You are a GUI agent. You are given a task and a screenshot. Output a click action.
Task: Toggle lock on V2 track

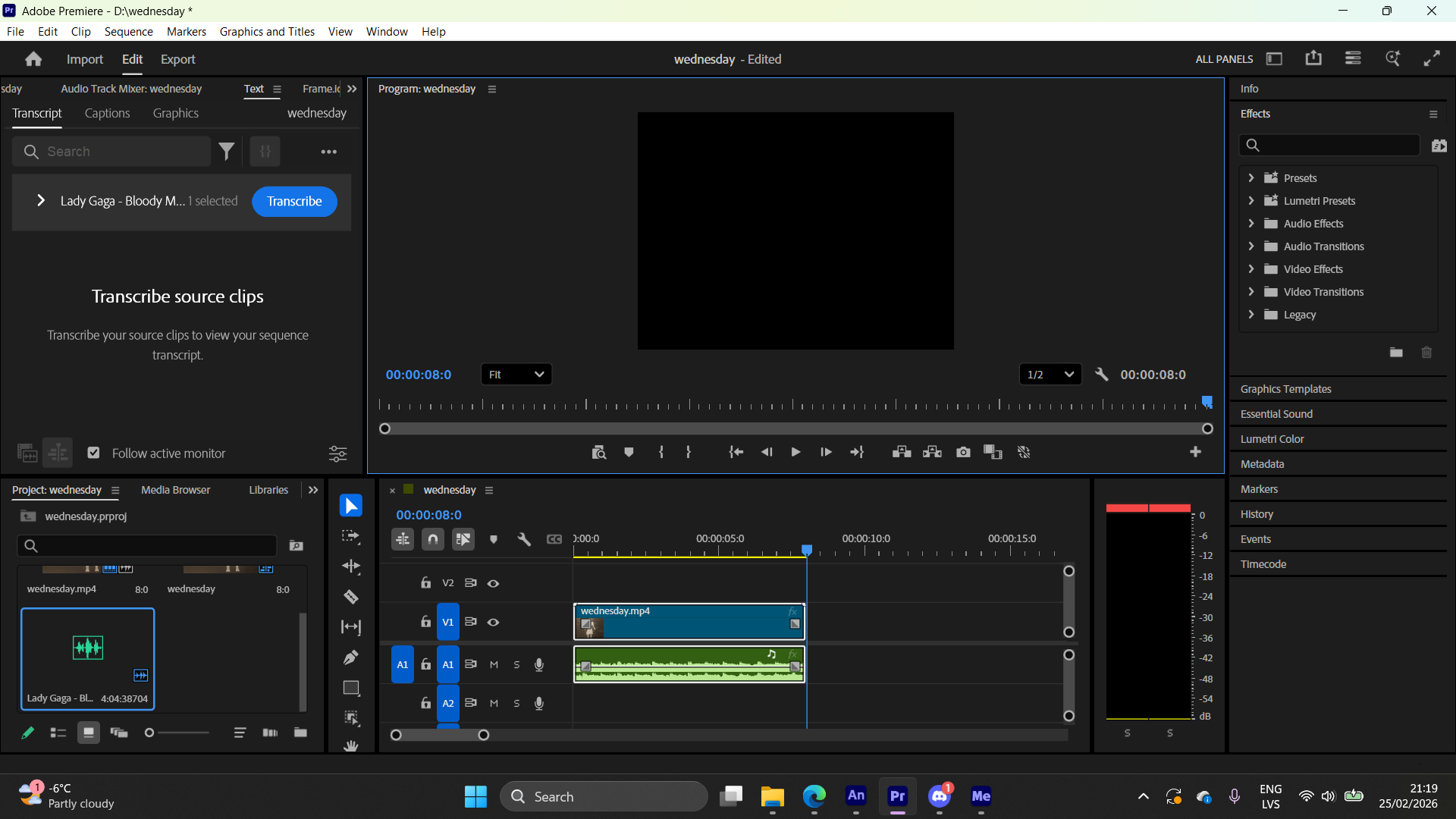(425, 582)
